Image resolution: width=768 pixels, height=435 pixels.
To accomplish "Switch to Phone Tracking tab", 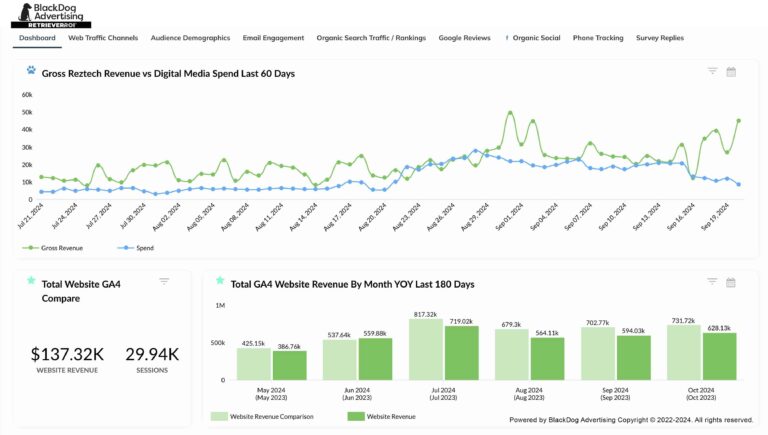I will point(598,38).
